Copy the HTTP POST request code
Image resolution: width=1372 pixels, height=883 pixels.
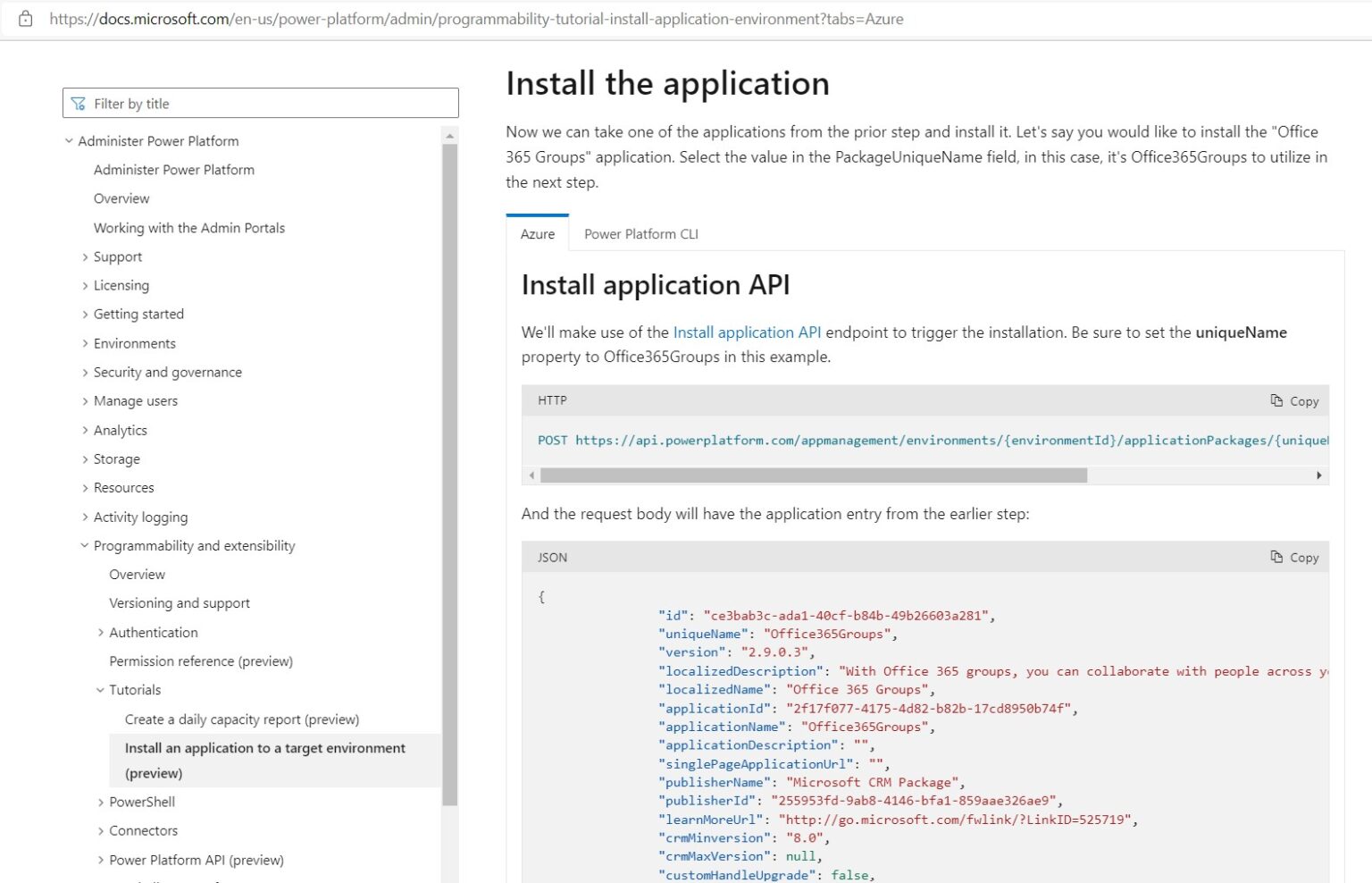pos(1294,400)
